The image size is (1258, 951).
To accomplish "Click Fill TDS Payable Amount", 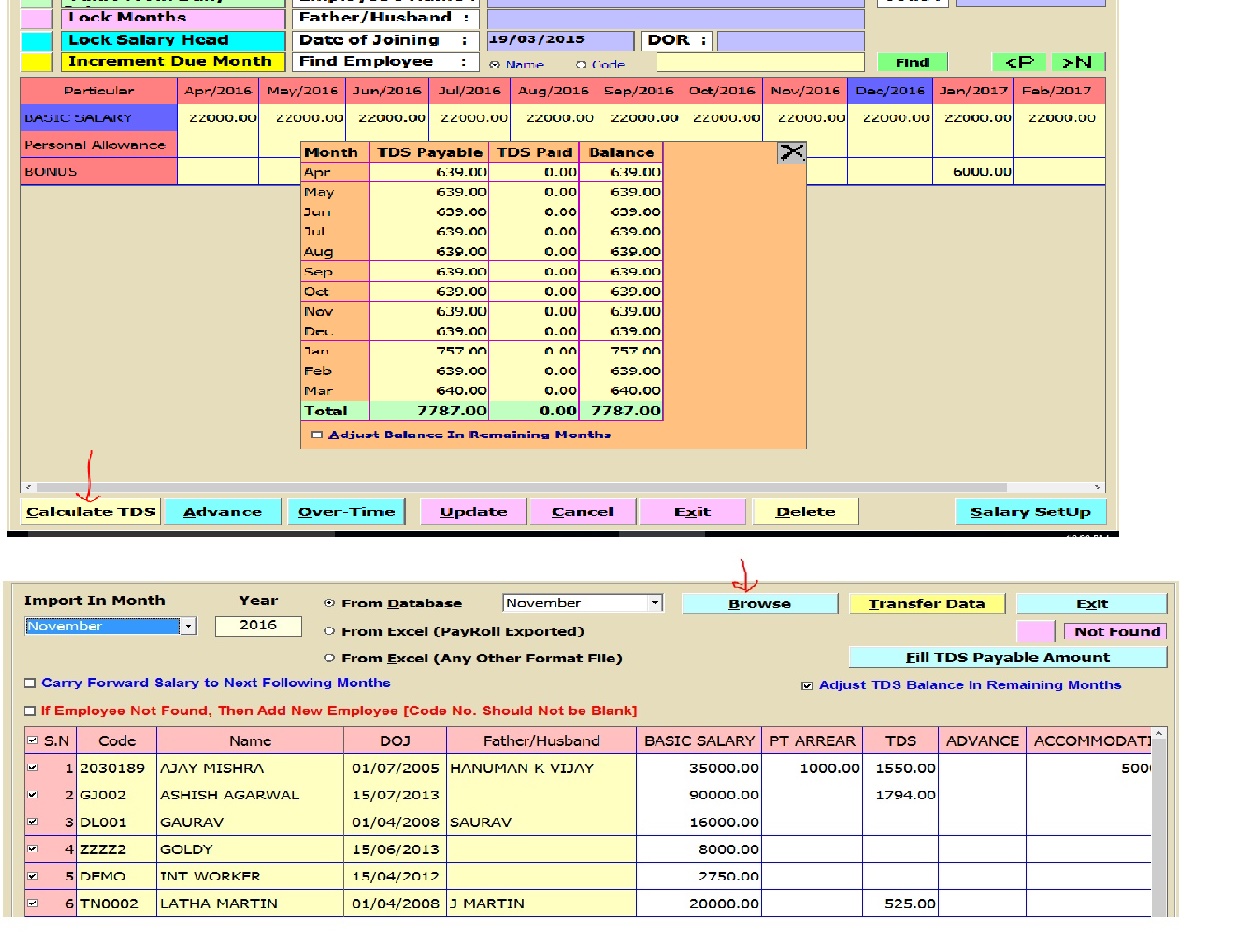I will coord(1007,657).
